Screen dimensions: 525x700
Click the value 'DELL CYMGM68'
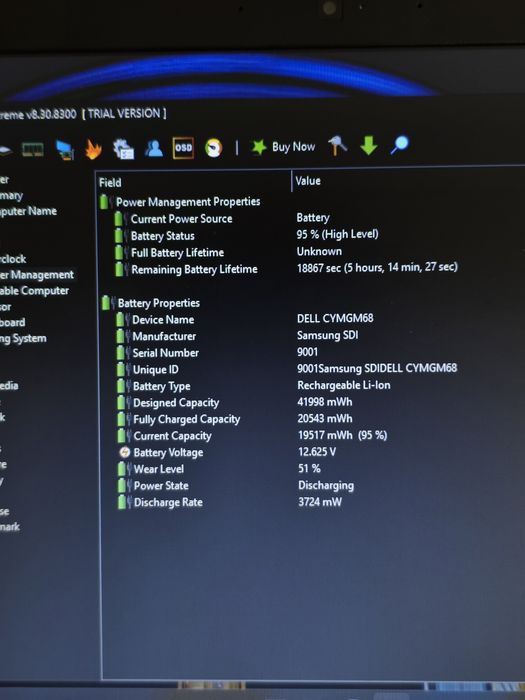pyautogui.click(x=335, y=318)
